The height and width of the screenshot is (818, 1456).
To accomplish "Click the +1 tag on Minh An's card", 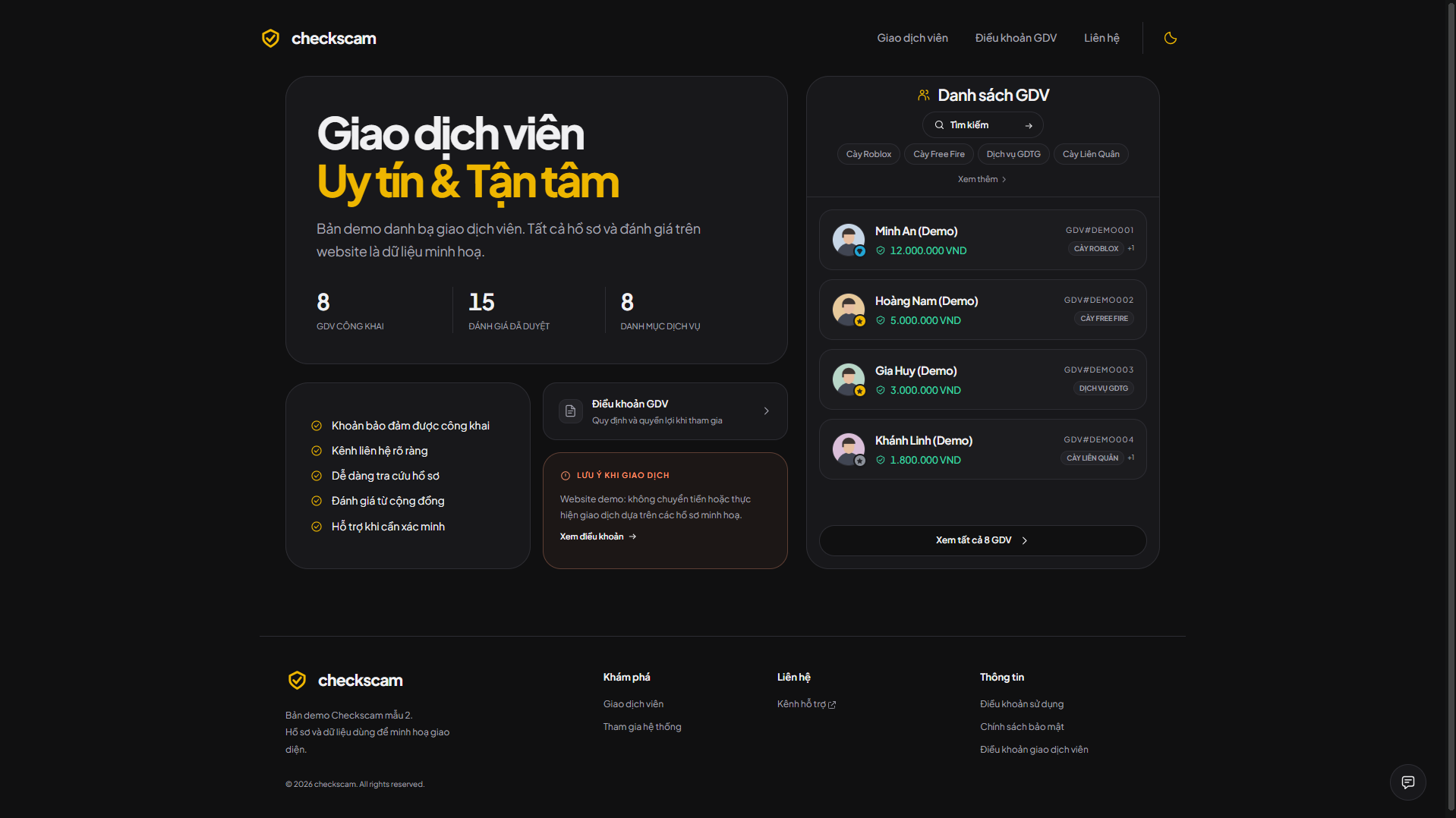I will (1131, 248).
